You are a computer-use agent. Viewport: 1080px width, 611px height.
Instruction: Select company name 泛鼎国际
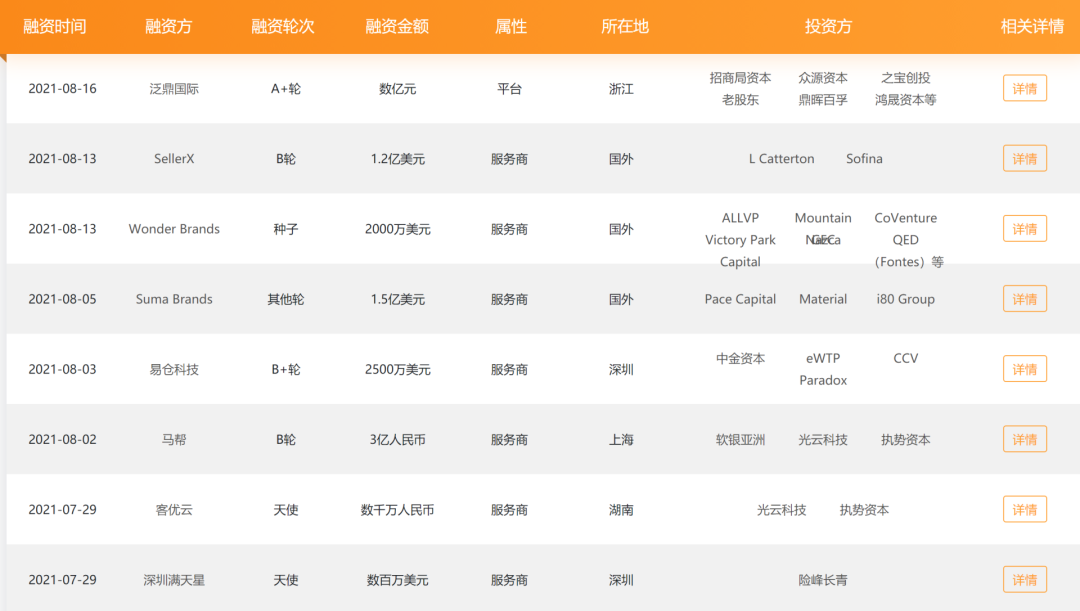point(174,89)
